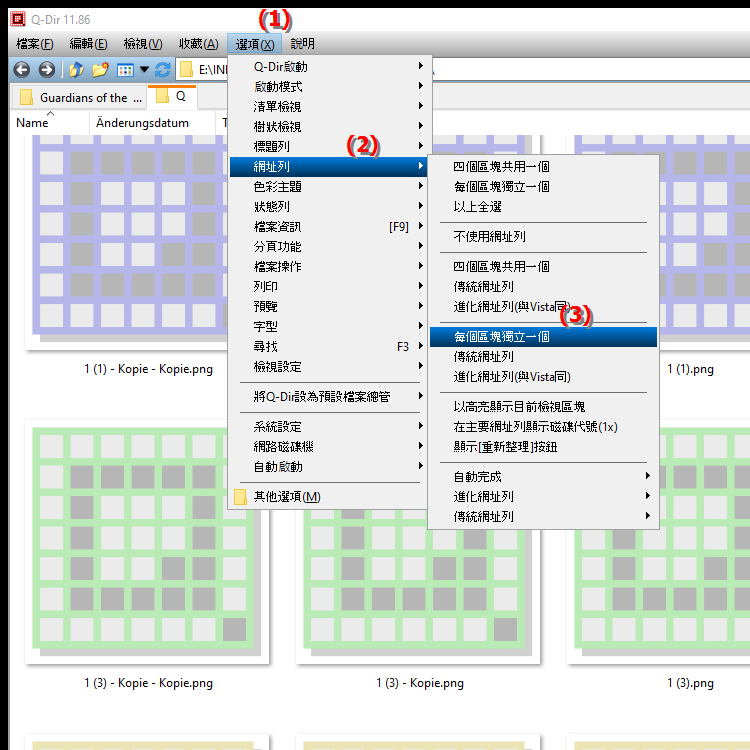This screenshot has width=750, height=750.
Task: Click the file name 1 (1).png
Action: pyautogui.click(x=690, y=369)
